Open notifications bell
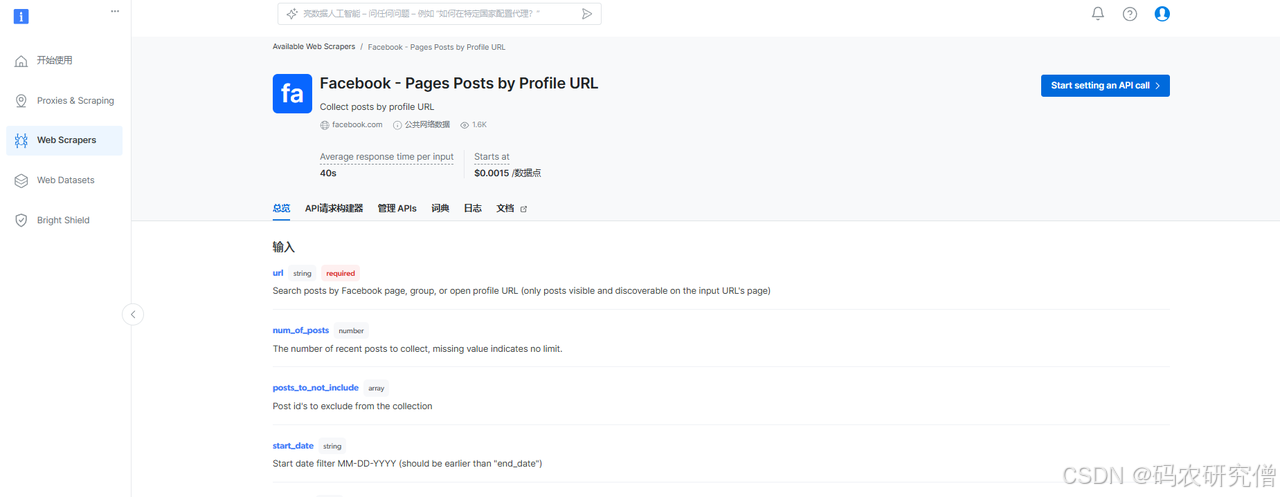The width and height of the screenshot is (1280, 497). 1098,14
